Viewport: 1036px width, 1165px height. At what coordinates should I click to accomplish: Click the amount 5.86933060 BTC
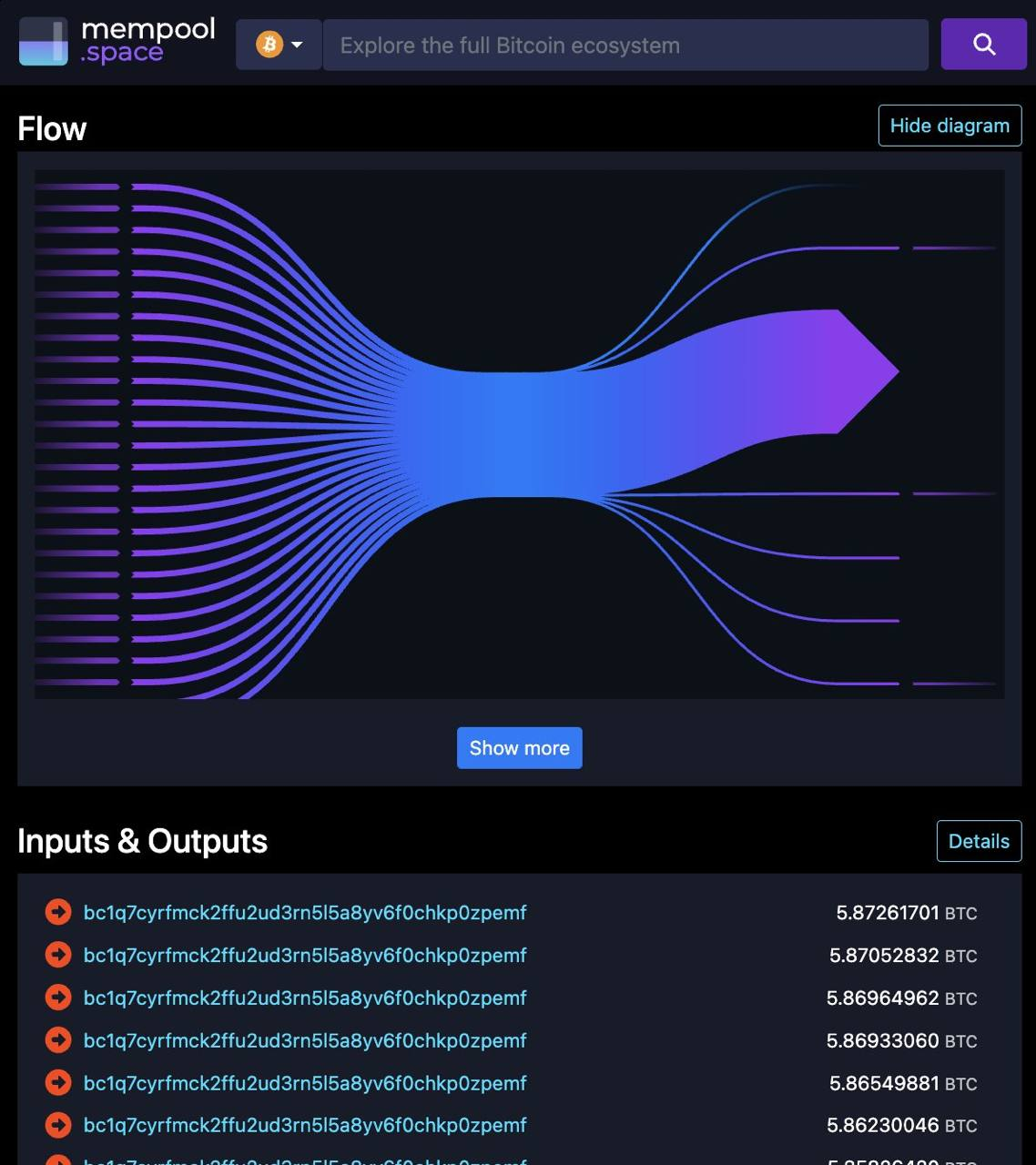click(x=901, y=1040)
